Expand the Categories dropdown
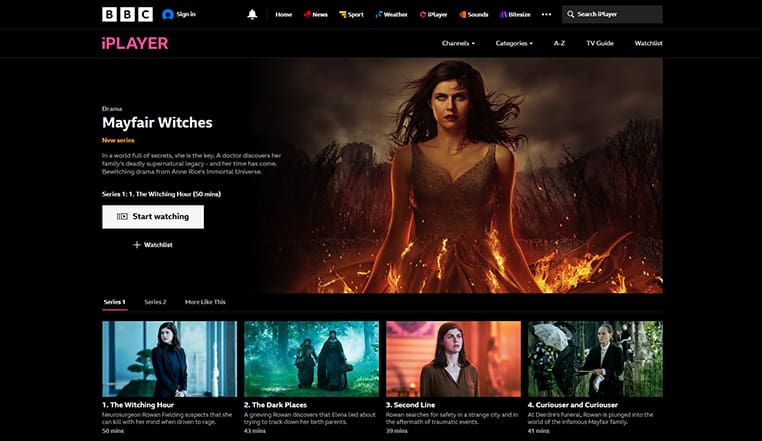The width and height of the screenshot is (762, 441). pos(514,43)
